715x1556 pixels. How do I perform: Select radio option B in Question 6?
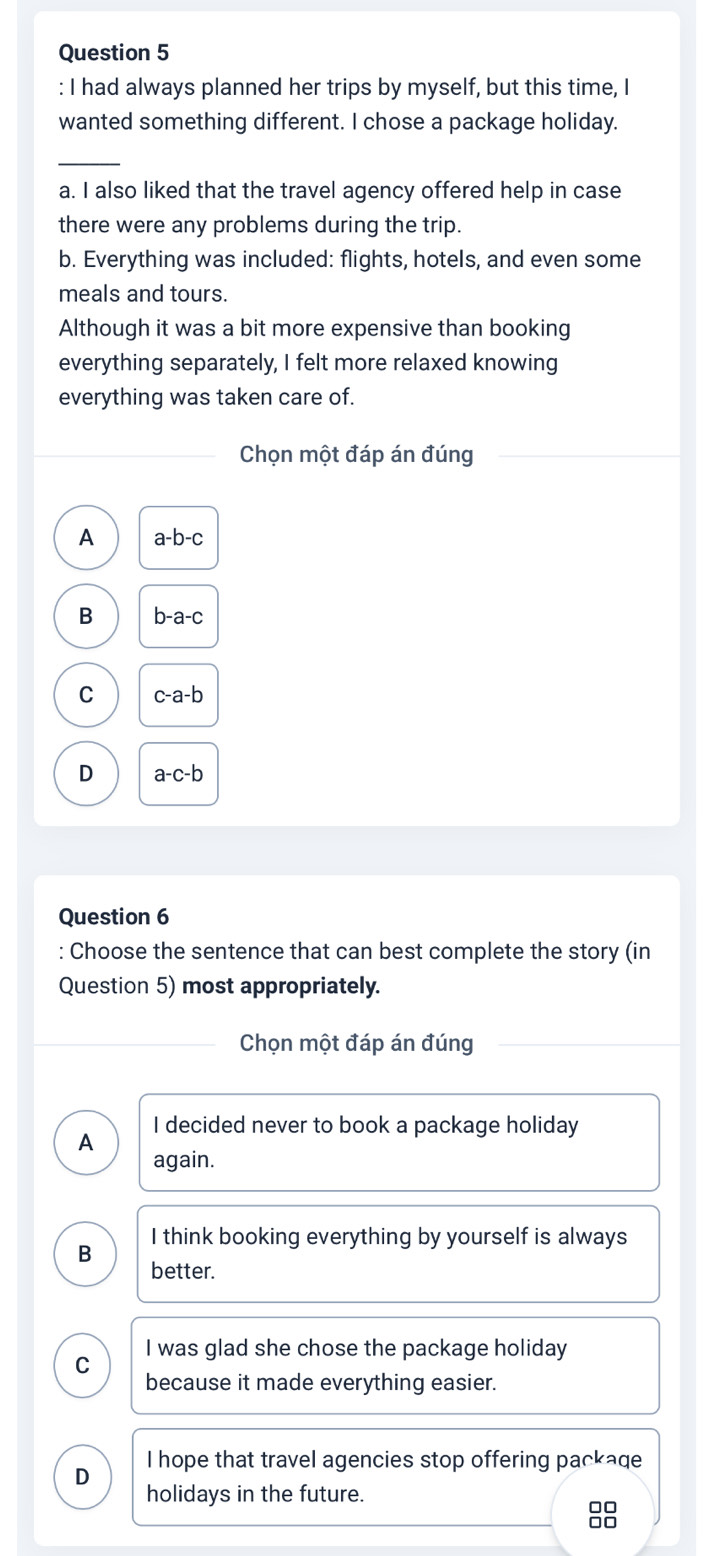(x=85, y=1254)
